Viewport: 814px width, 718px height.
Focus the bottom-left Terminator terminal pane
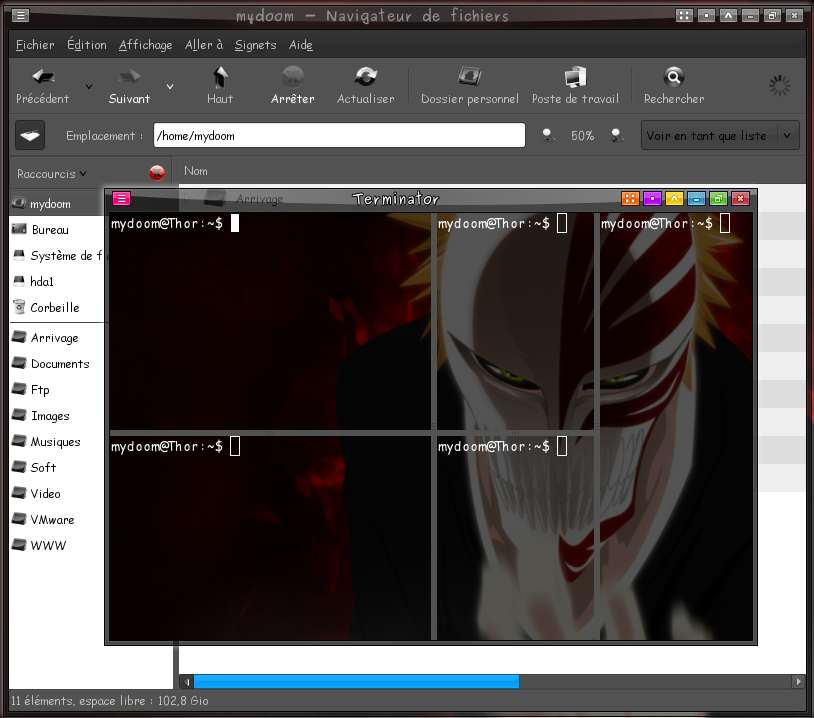pos(270,538)
